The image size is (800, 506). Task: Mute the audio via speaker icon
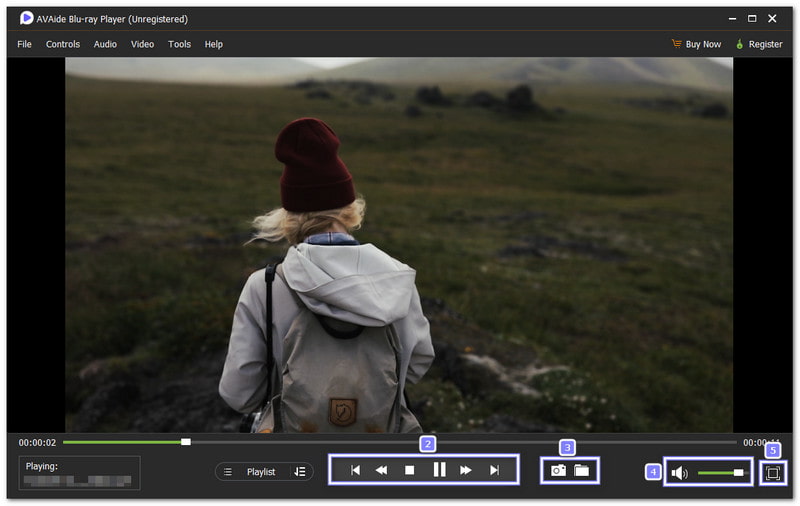point(680,473)
